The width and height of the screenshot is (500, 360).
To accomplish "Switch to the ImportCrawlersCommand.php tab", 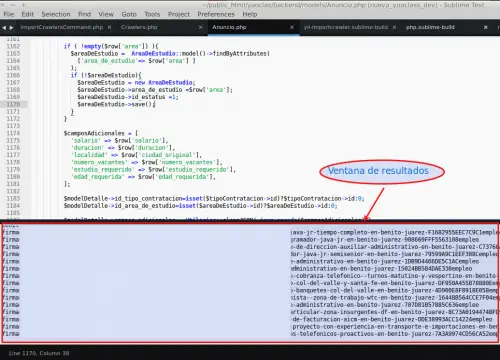I will tap(62, 27).
